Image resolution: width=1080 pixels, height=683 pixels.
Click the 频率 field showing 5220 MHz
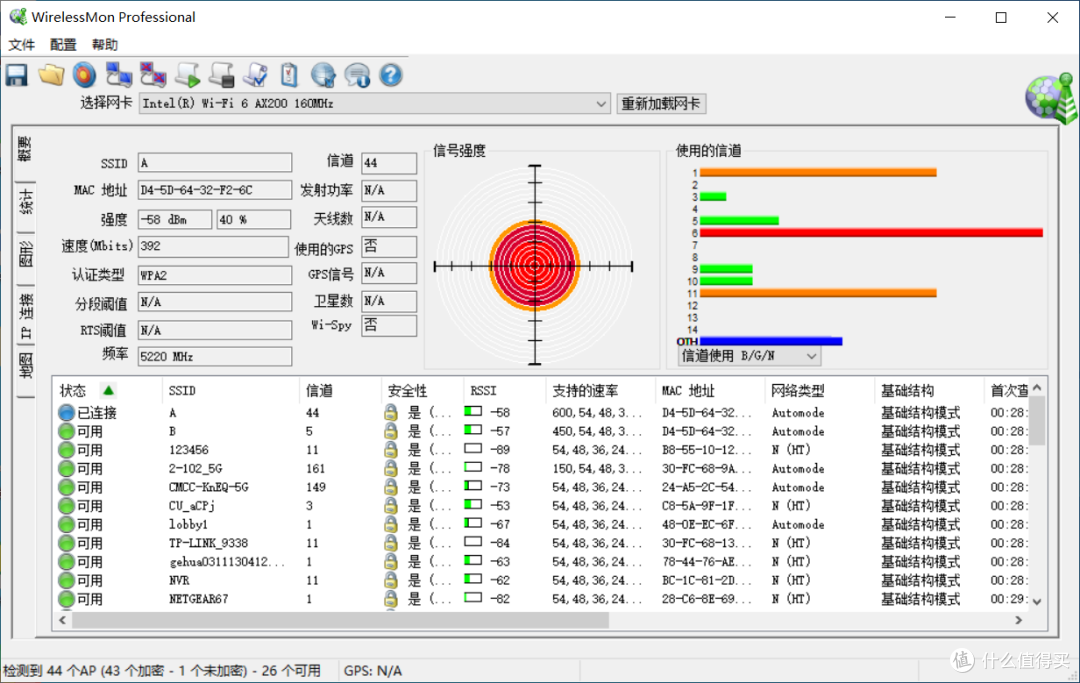[x=215, y=357]
